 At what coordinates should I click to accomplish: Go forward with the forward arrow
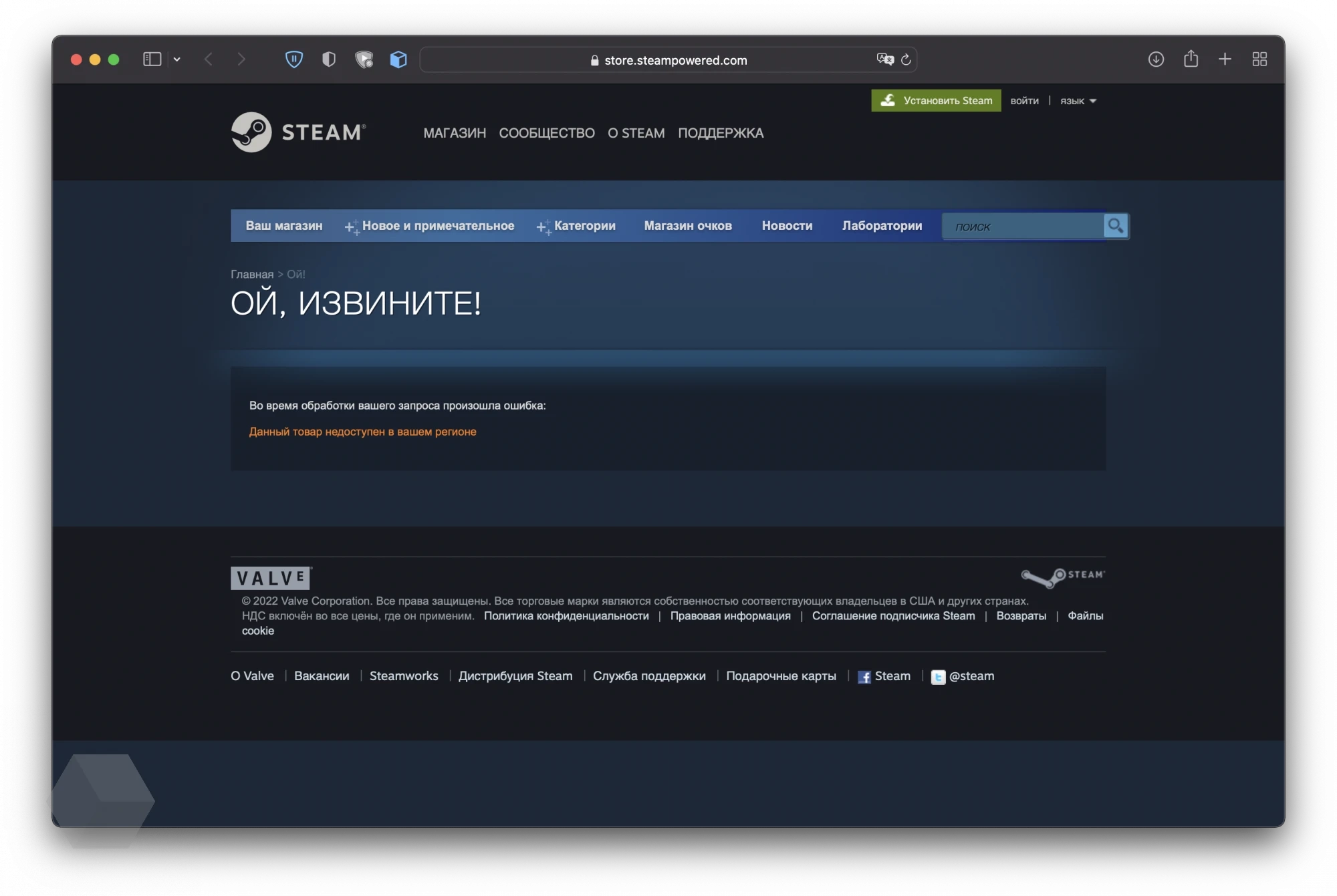241,59
